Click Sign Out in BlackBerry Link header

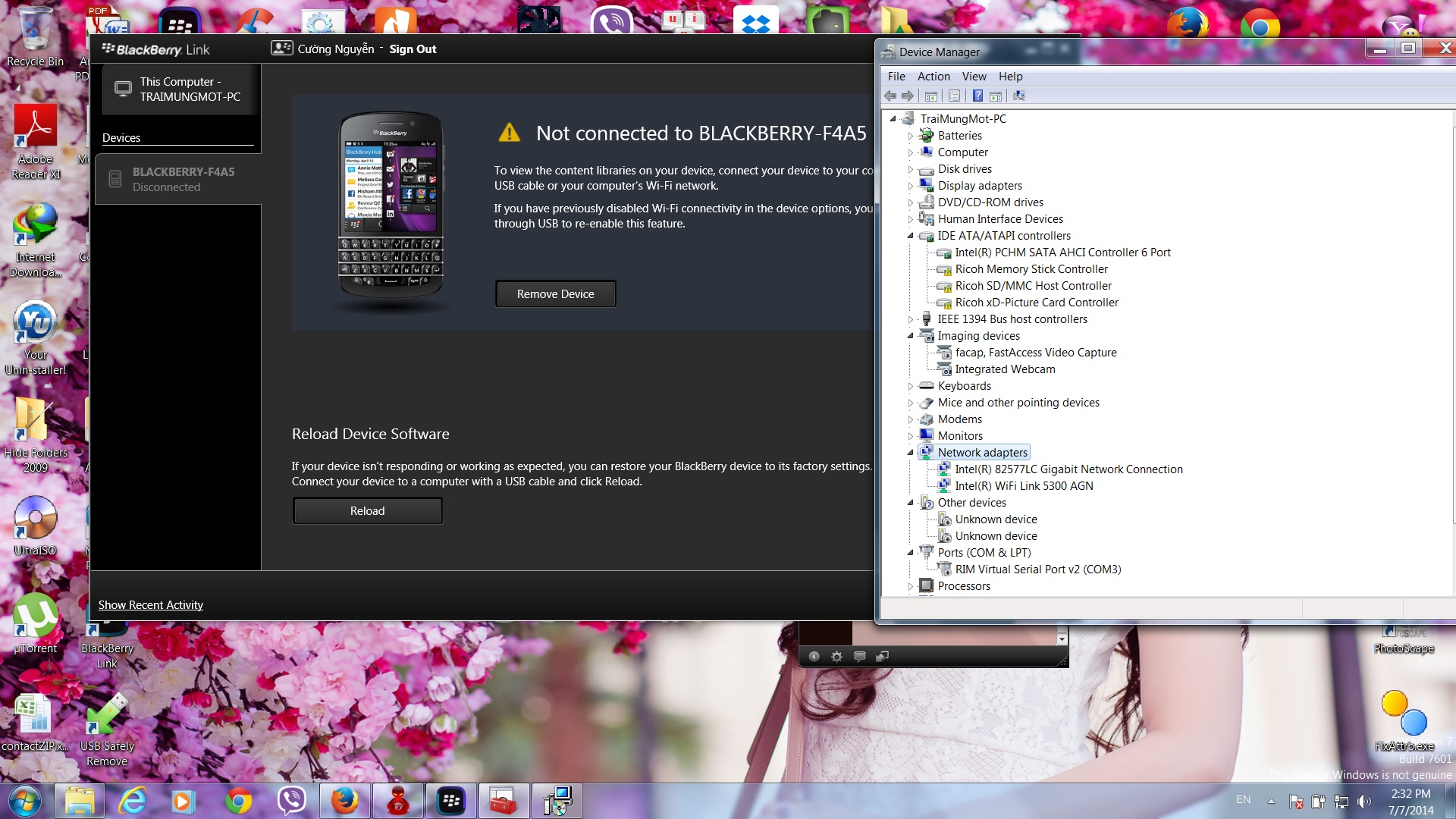click(413, 49)
